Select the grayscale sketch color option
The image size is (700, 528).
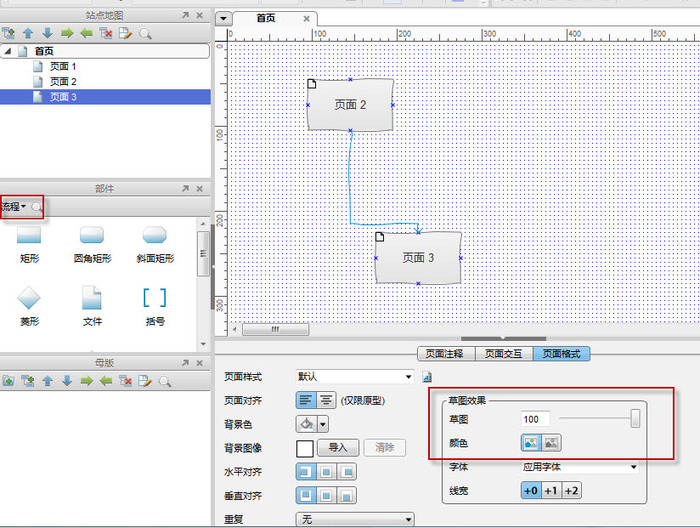(550, 443)
